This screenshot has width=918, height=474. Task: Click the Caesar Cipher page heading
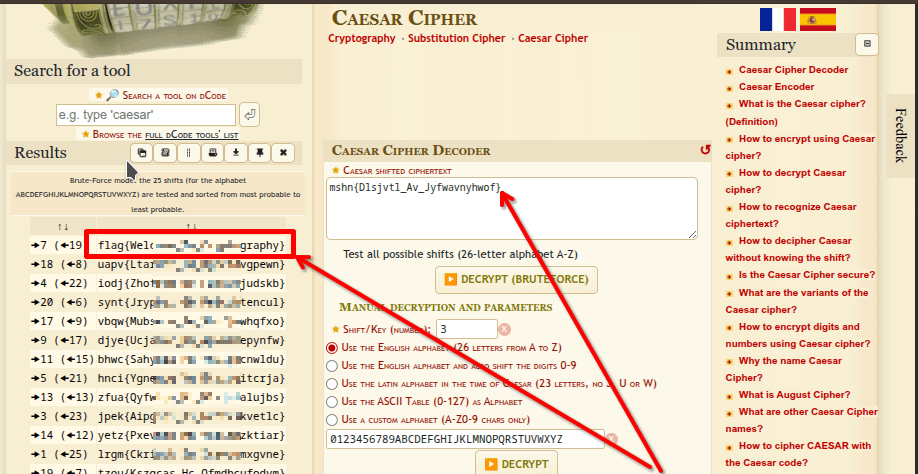coord(405,18)
